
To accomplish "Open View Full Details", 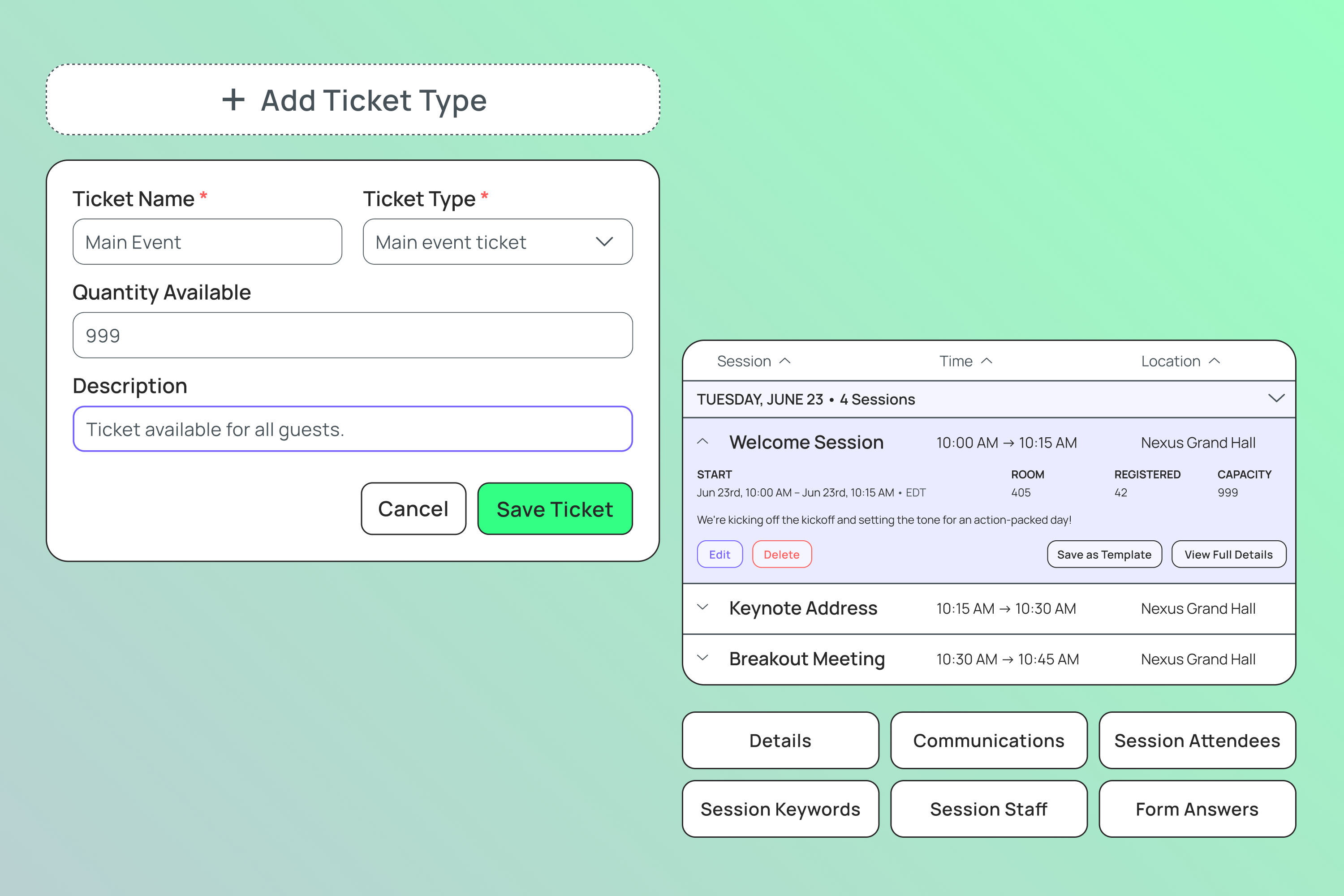I will (x=1228, y=554).
